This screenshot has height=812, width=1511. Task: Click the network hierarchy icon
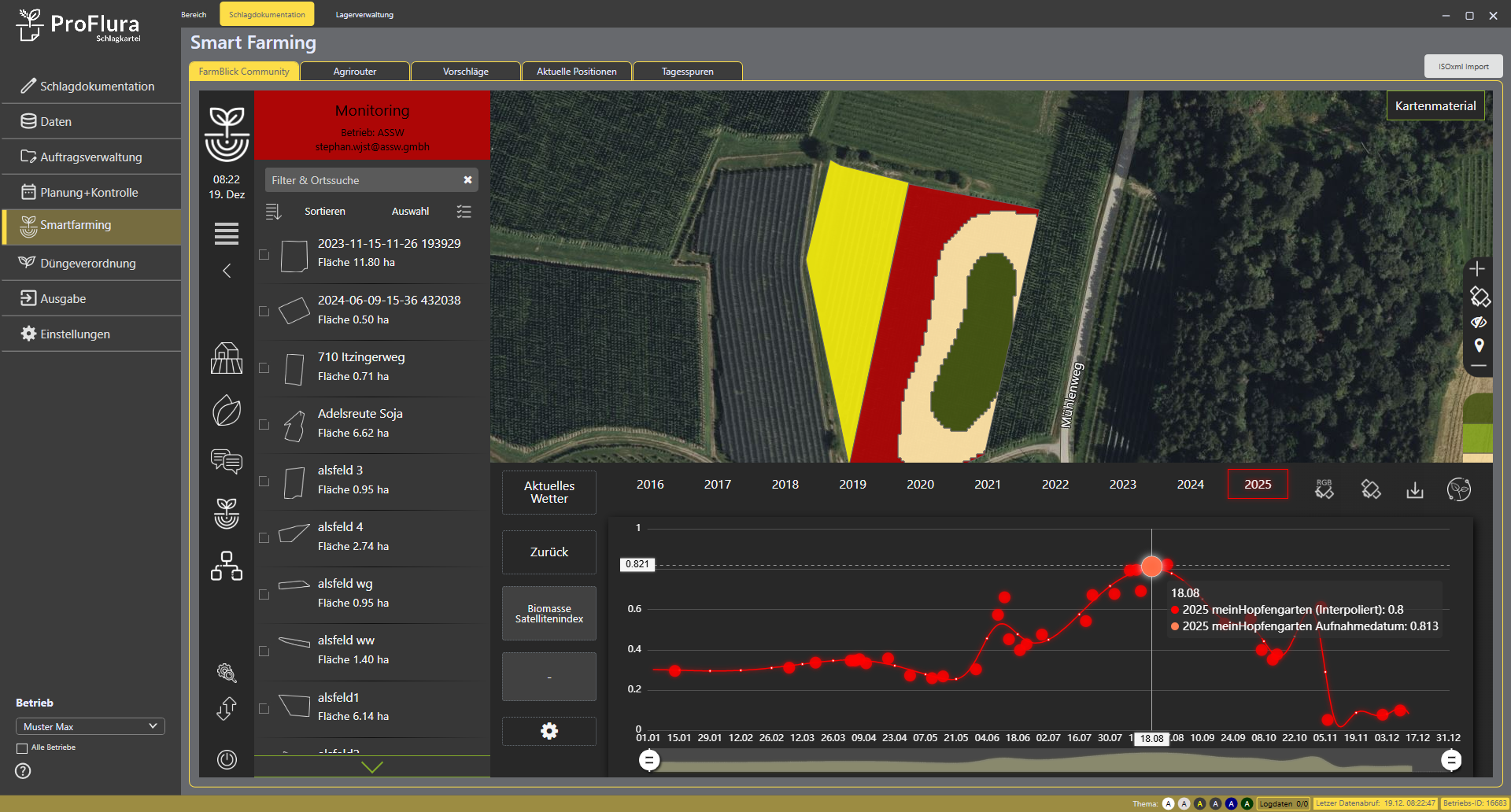[x=227, y=566]
